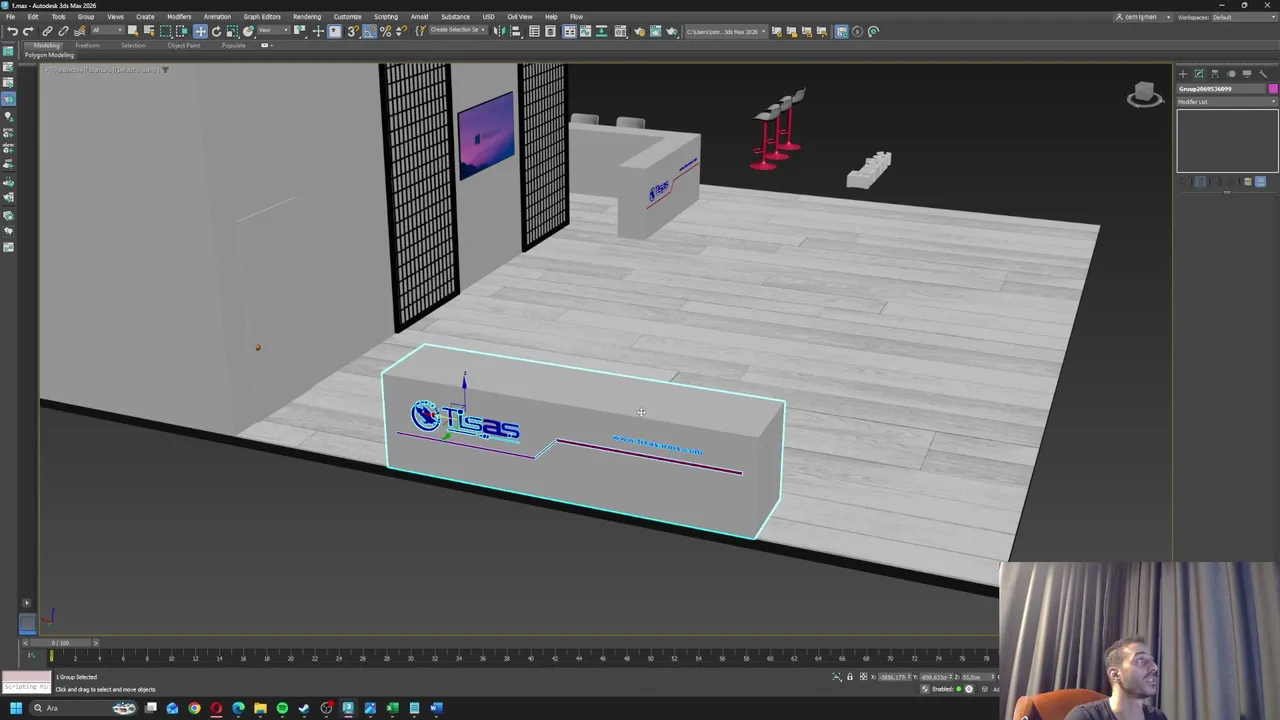Screen dimensions: 1280x720
Task: Open the Motion tab of command panel
Action: click(1231, 73)
